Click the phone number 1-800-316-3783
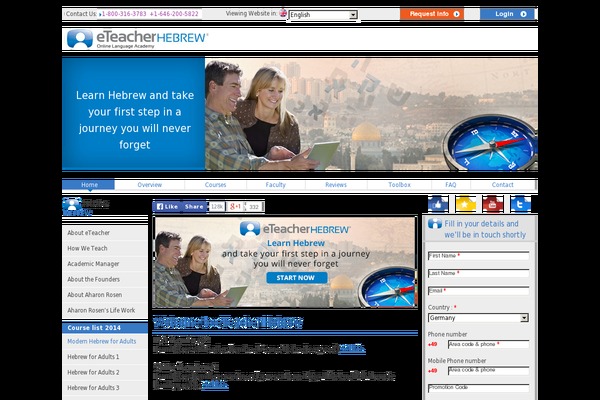 124,14
